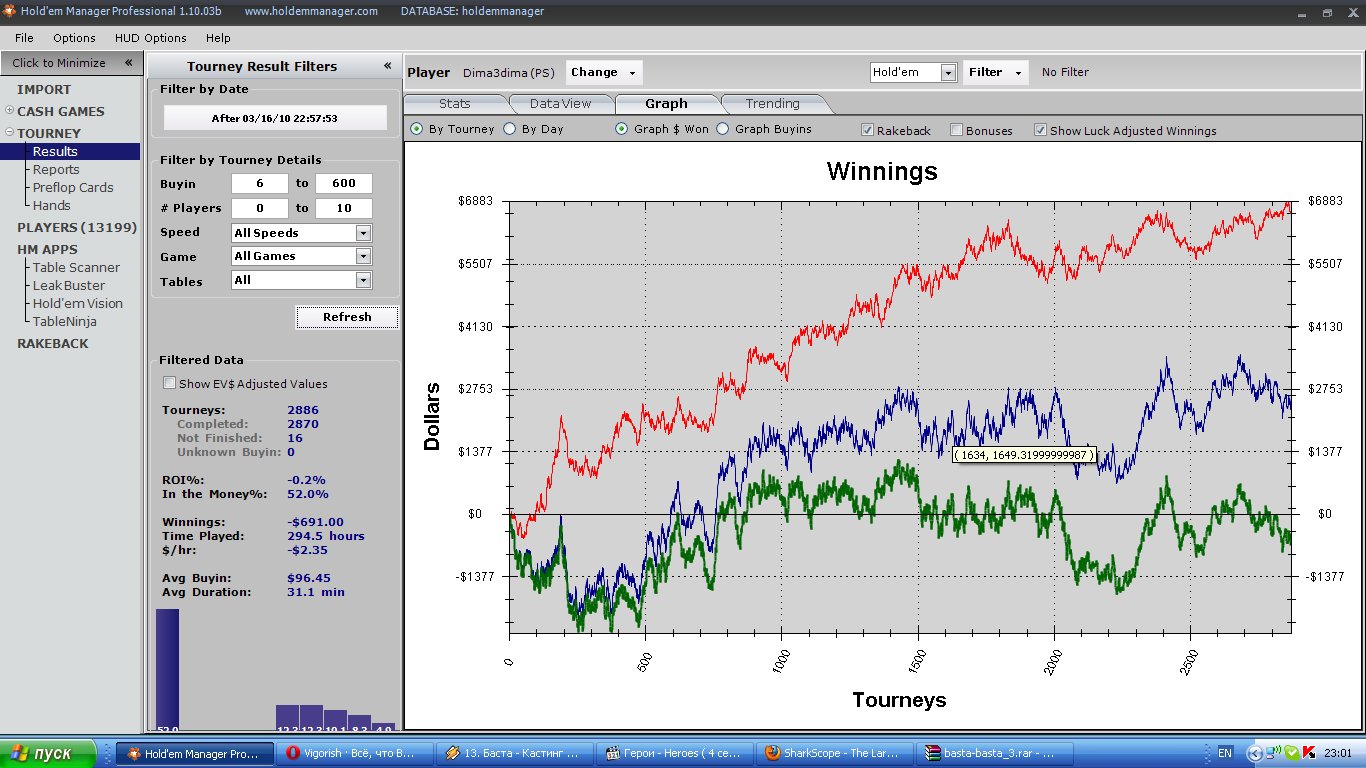Expand the CASH GAMES tree node
Screen dimensions: 1366x768
(10, 111)
